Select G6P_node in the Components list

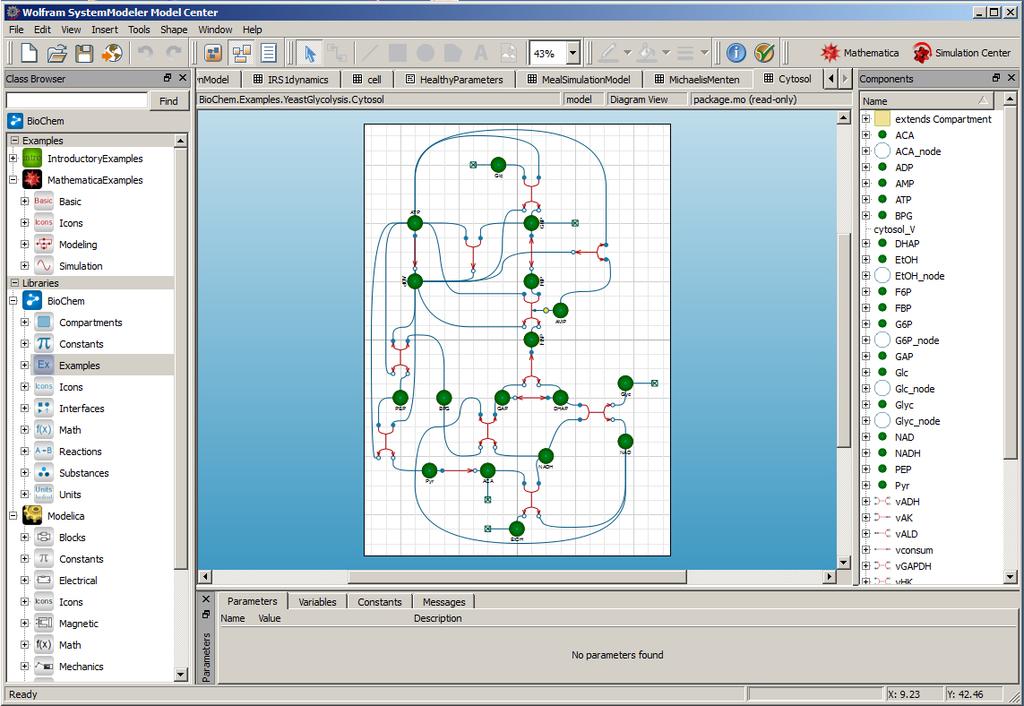click(917, 340)
